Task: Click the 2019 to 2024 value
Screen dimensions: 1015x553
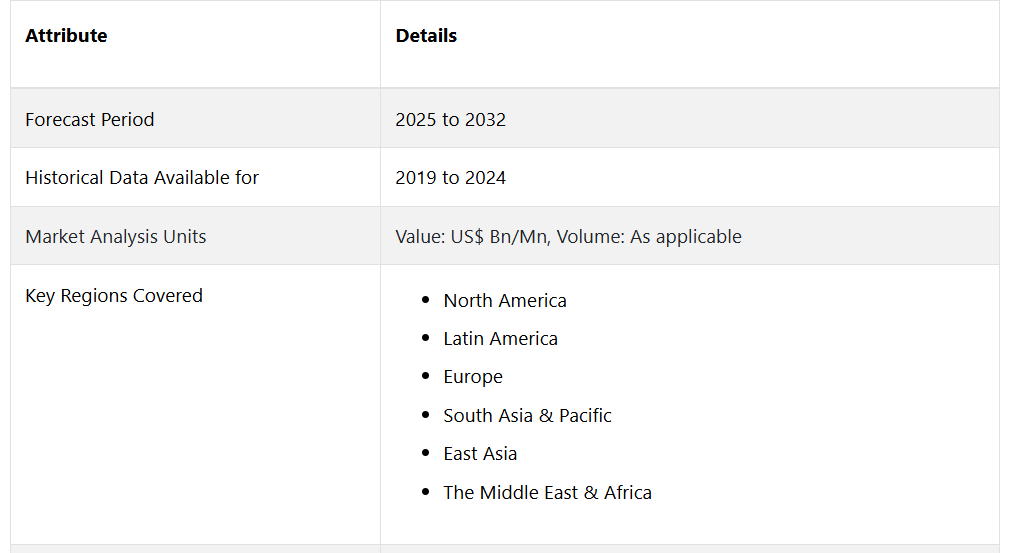Action: tap(451, 178)
